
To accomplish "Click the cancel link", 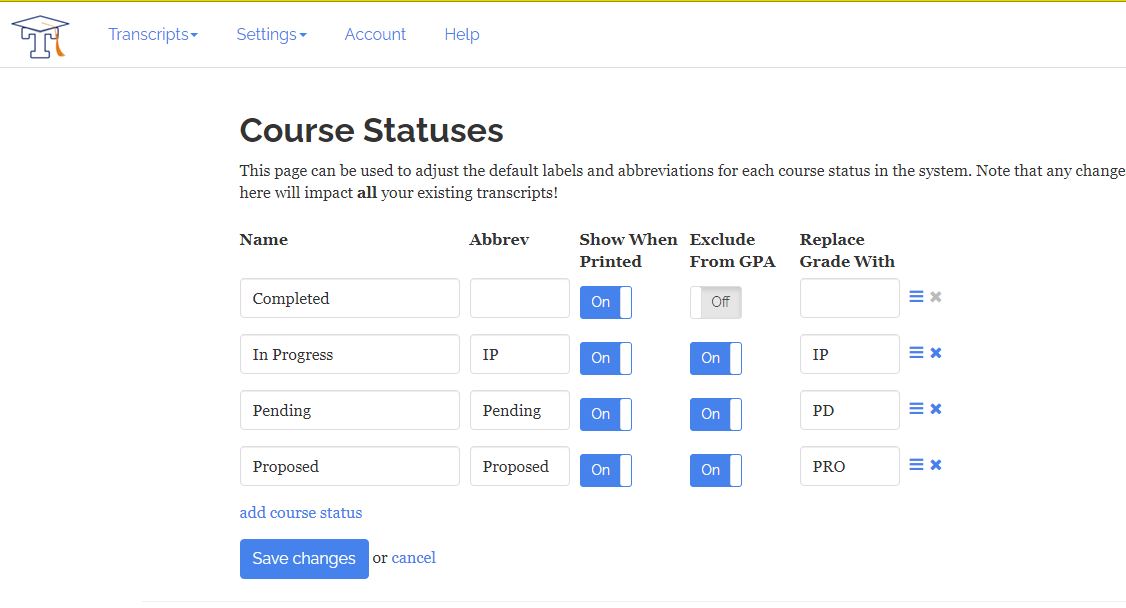I will [414, 558].
